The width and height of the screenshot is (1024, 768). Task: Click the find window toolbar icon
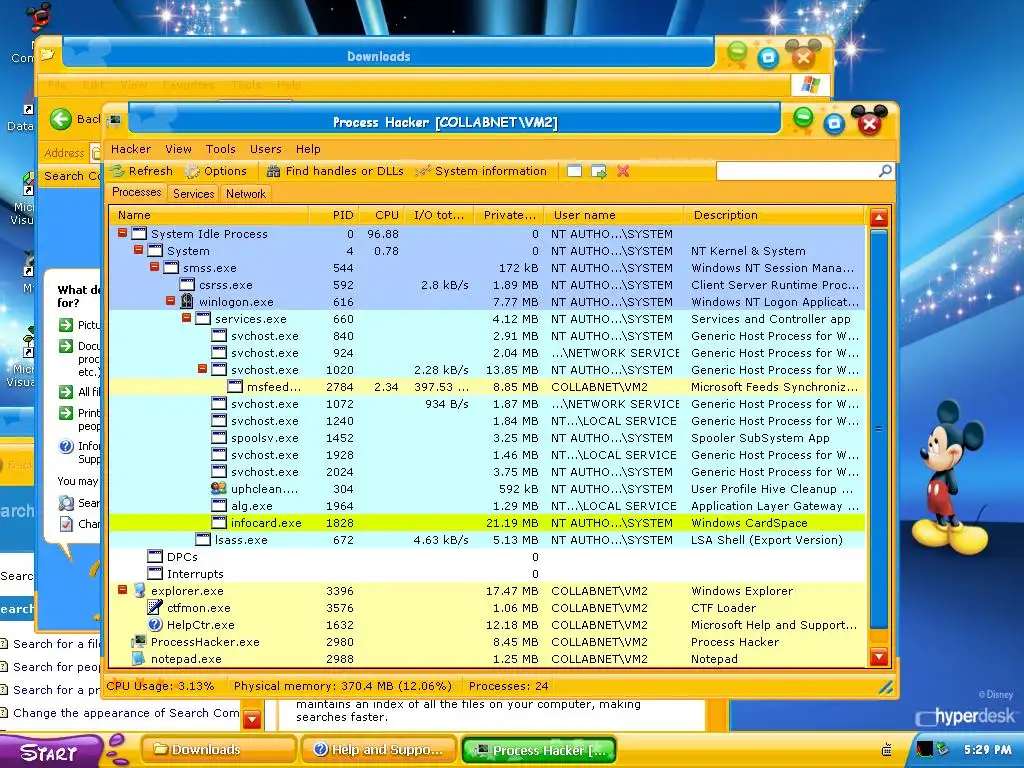coord(574,171)
